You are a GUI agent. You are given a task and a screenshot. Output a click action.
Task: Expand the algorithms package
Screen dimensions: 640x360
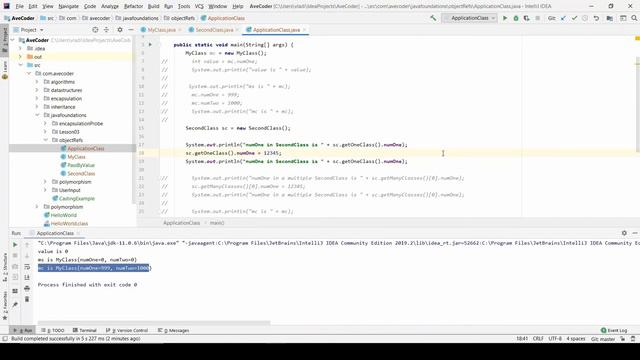coord(37,82)
